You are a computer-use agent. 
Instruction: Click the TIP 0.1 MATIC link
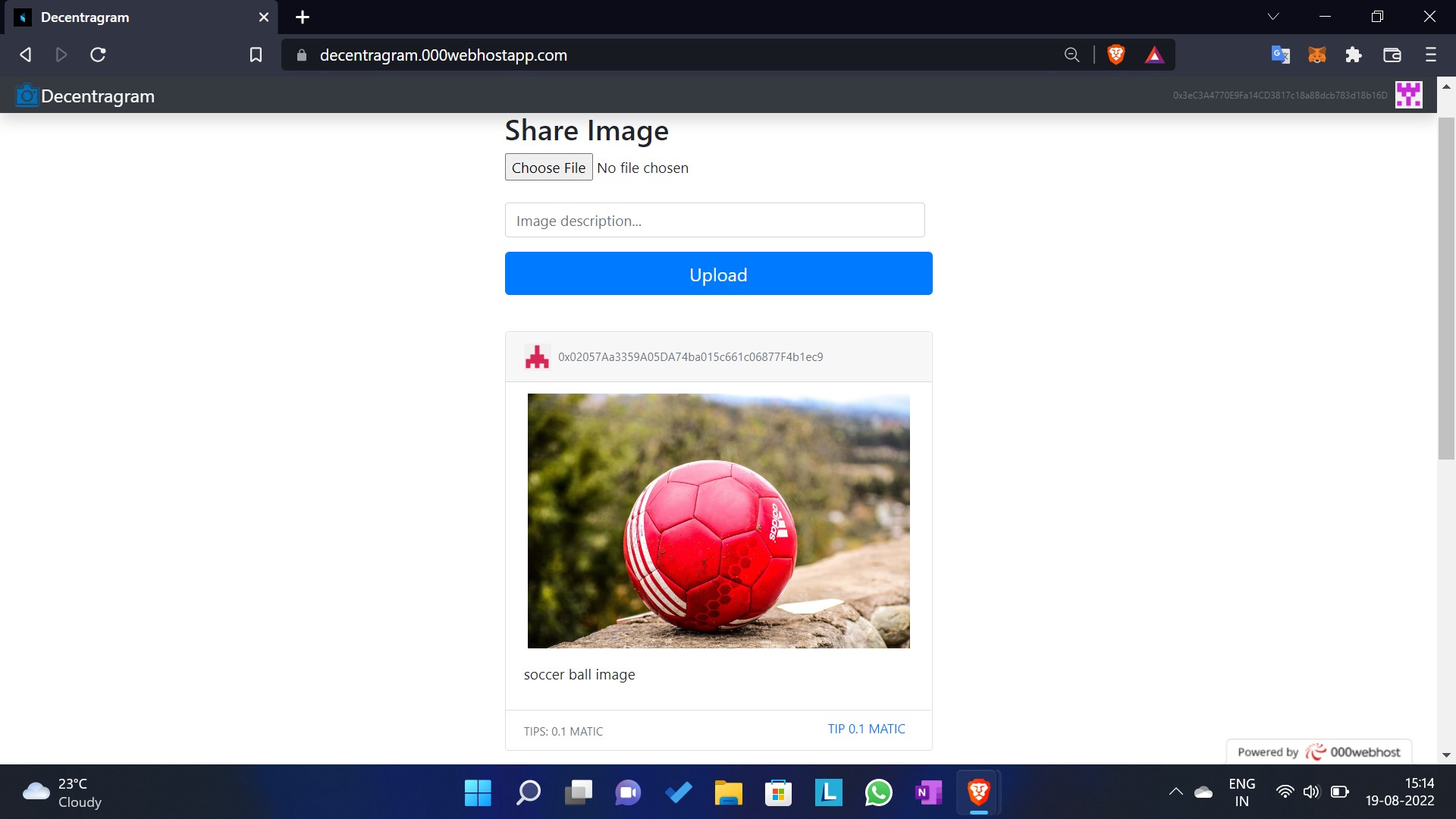[866, 729]
